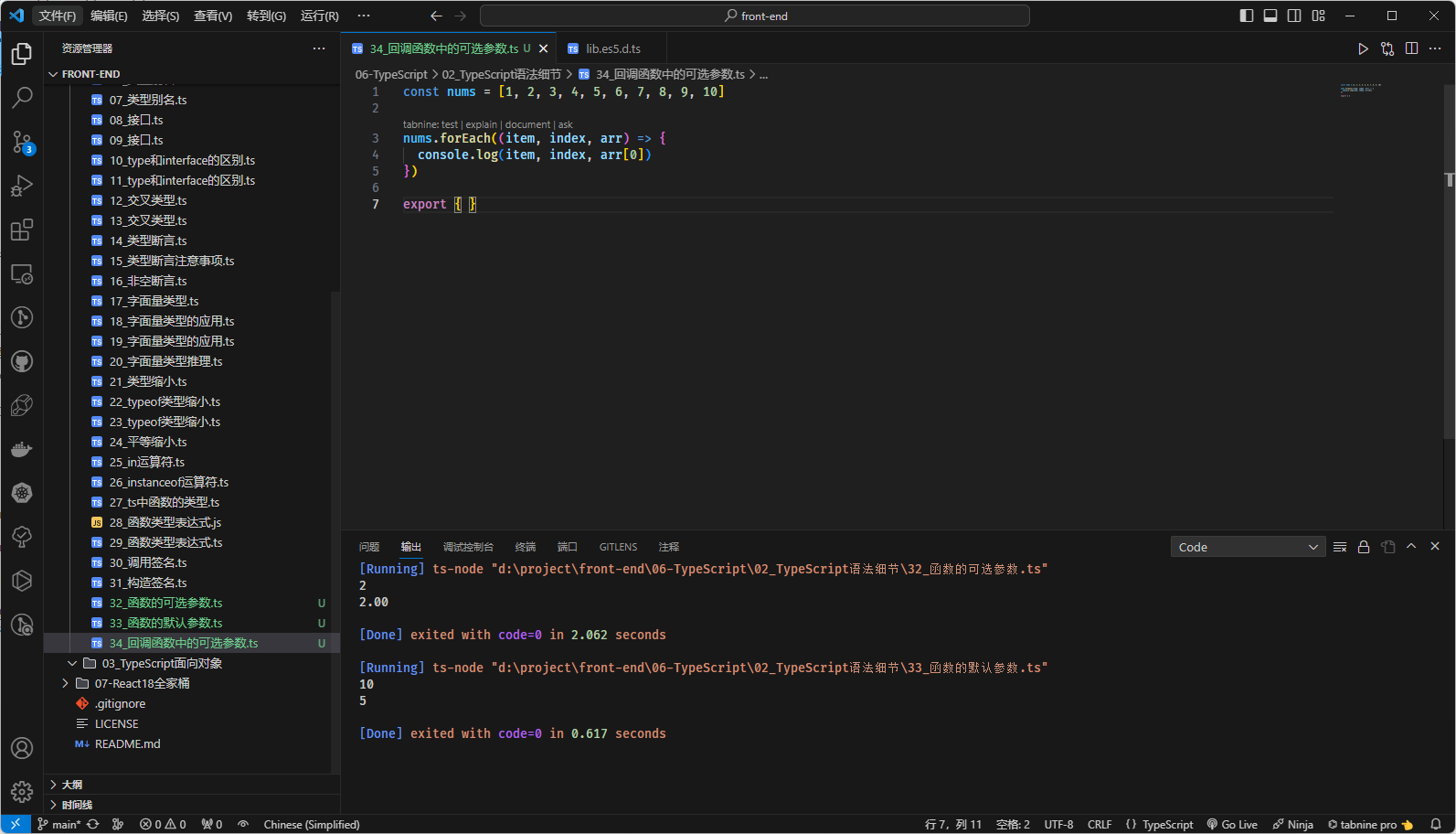Click tabnine explain code lens link
Screen dimensions: 1456x834
[x=481, y=124]
